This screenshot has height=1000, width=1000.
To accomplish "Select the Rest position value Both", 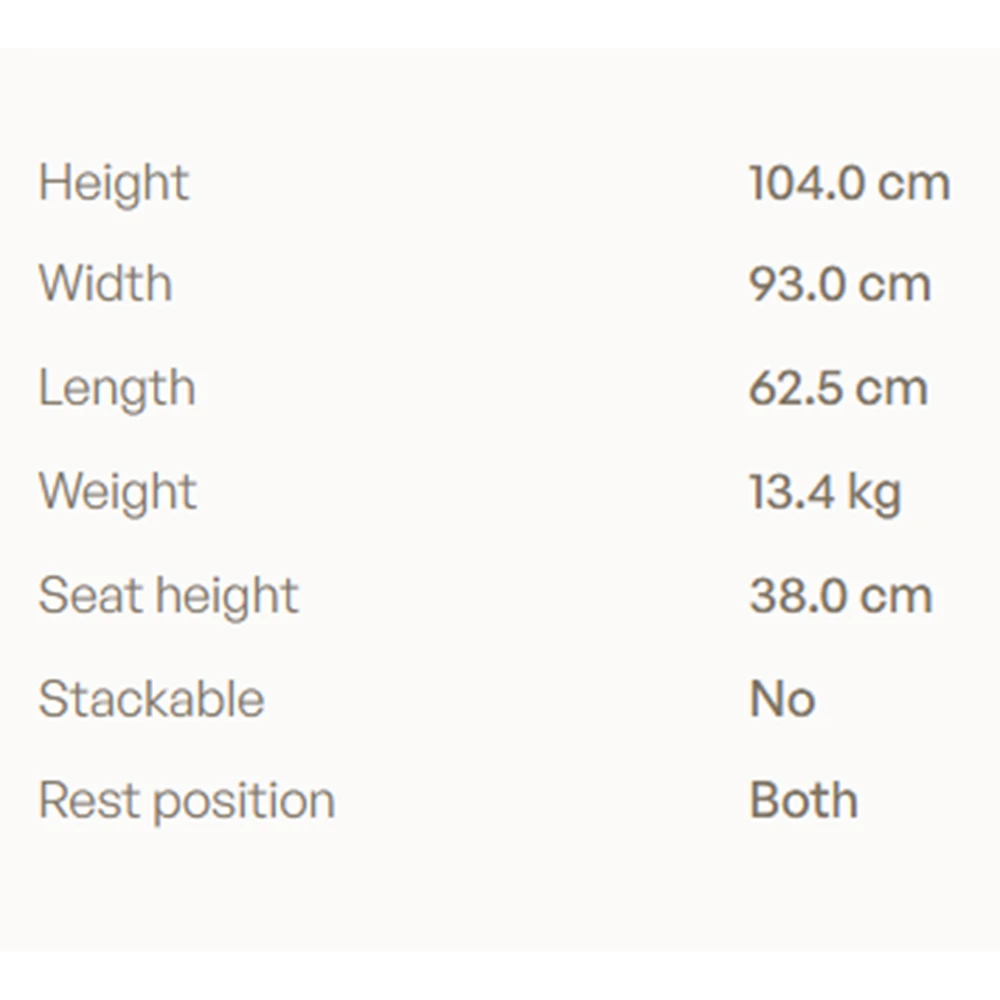I will [804, 800].
